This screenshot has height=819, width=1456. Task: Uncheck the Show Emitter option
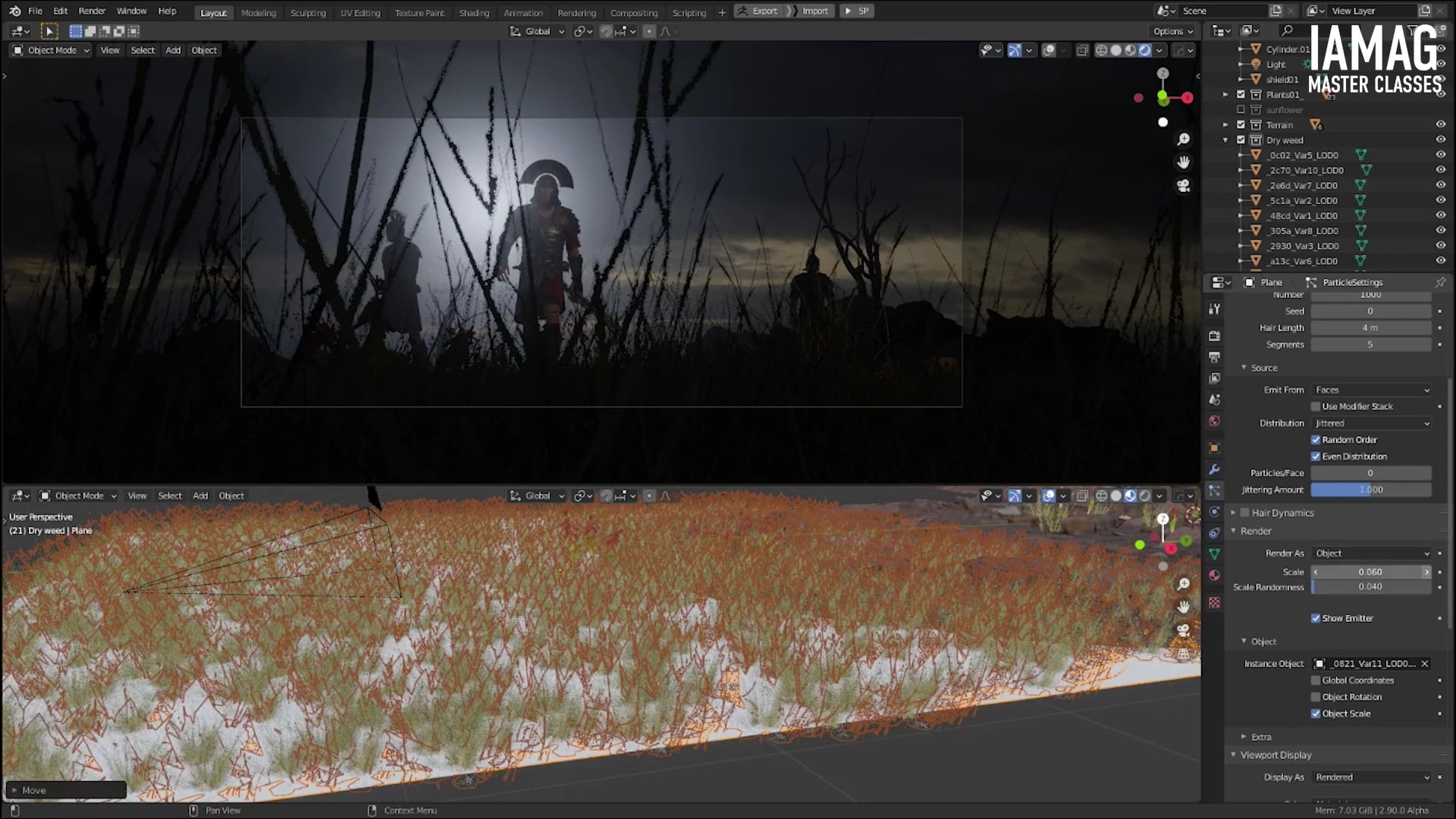[1317, 618]
